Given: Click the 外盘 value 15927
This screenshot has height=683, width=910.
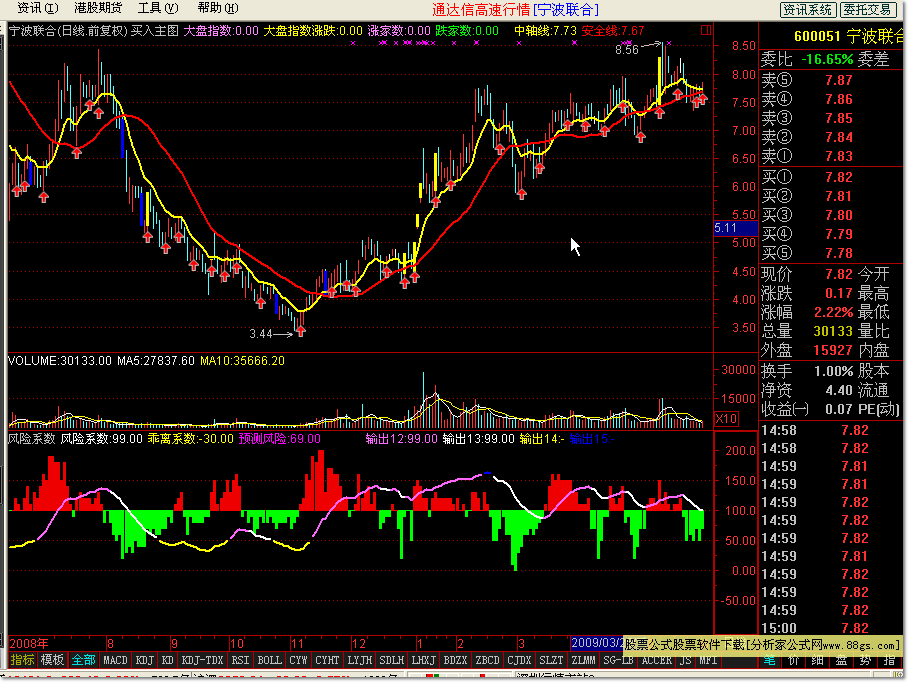Looking at the screenshot, I should 833,350.
